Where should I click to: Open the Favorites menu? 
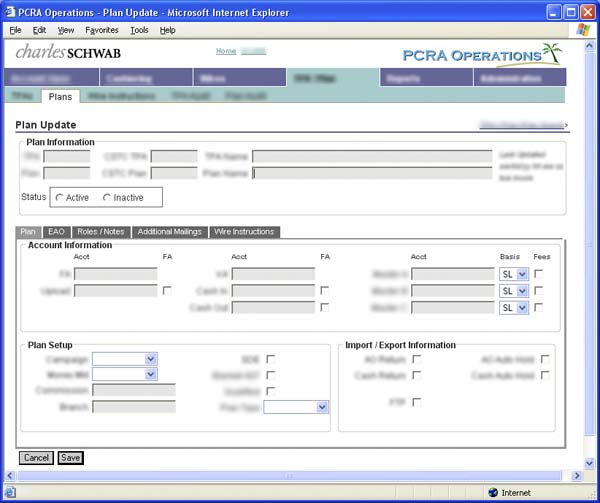click(x=102, y=30)
